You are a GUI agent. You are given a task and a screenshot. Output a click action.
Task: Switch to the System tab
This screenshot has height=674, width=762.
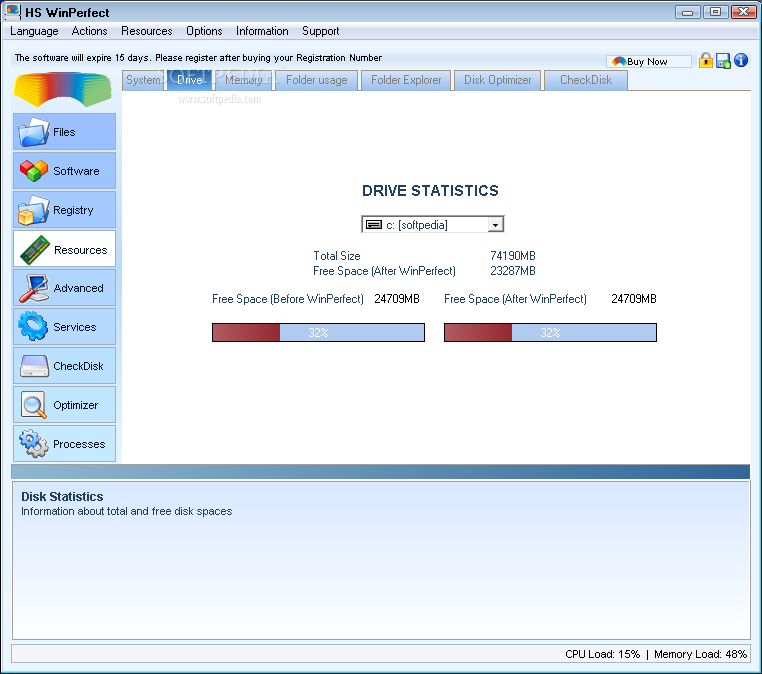point(143,80)
